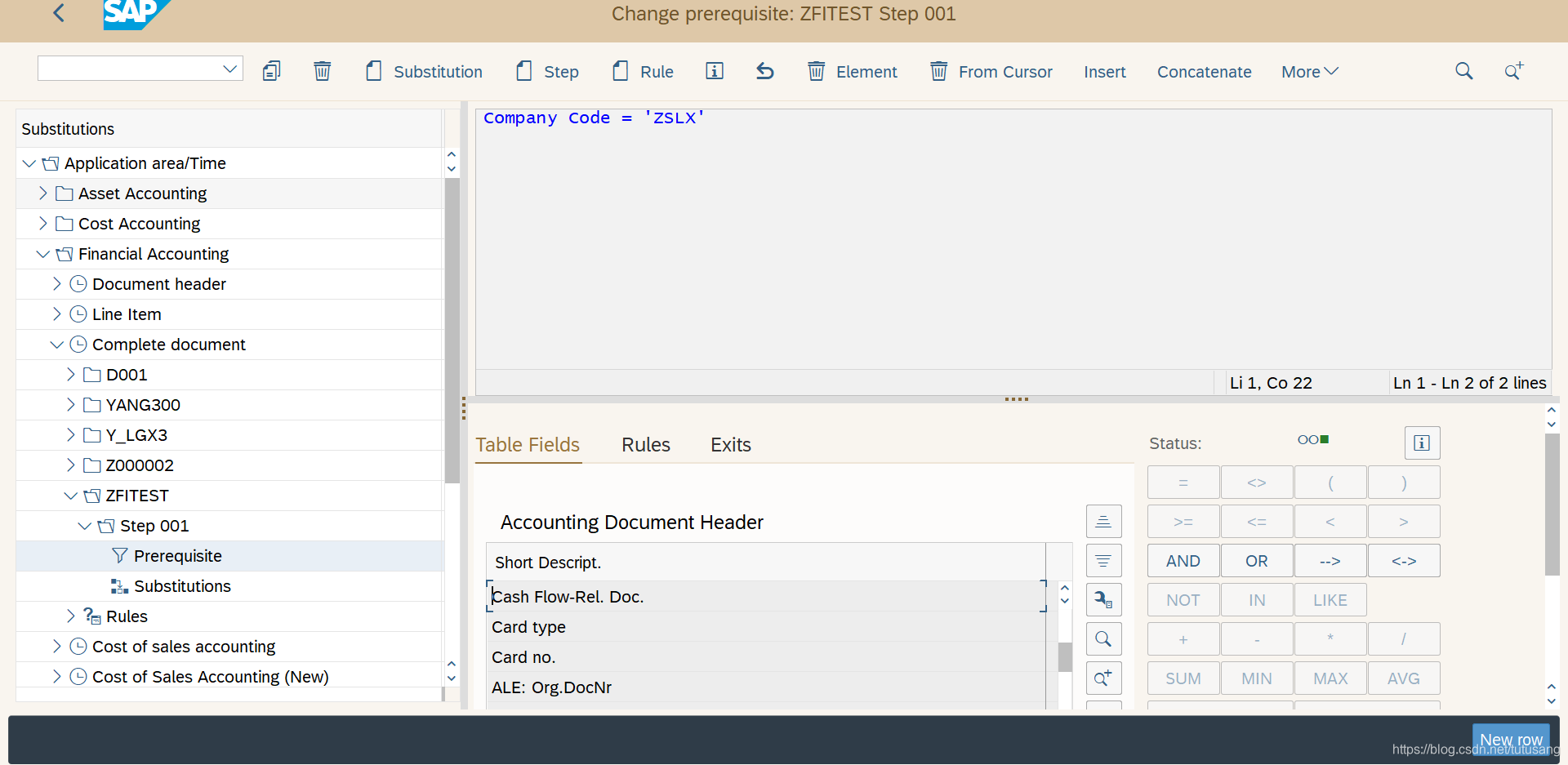Select the Substitutions tree item
Viewport: 1568px width, 765px height.
coord(182,586)
